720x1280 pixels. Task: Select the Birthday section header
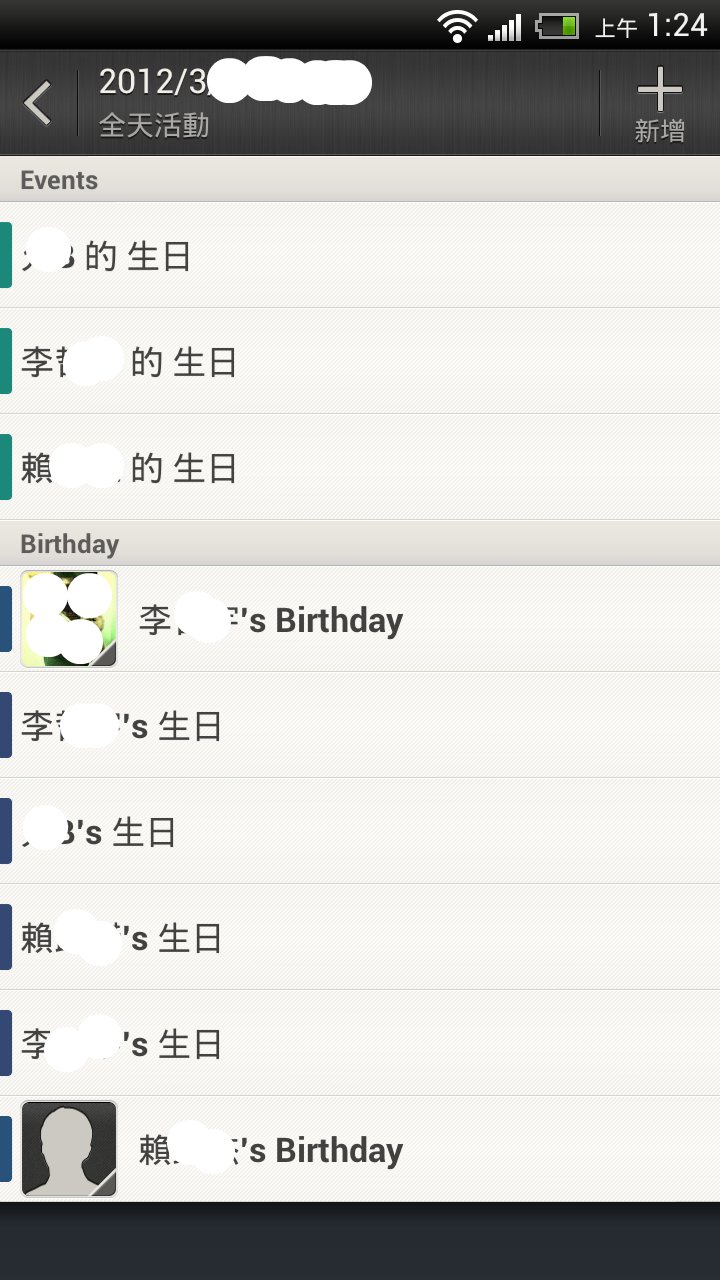click(70, 544)
